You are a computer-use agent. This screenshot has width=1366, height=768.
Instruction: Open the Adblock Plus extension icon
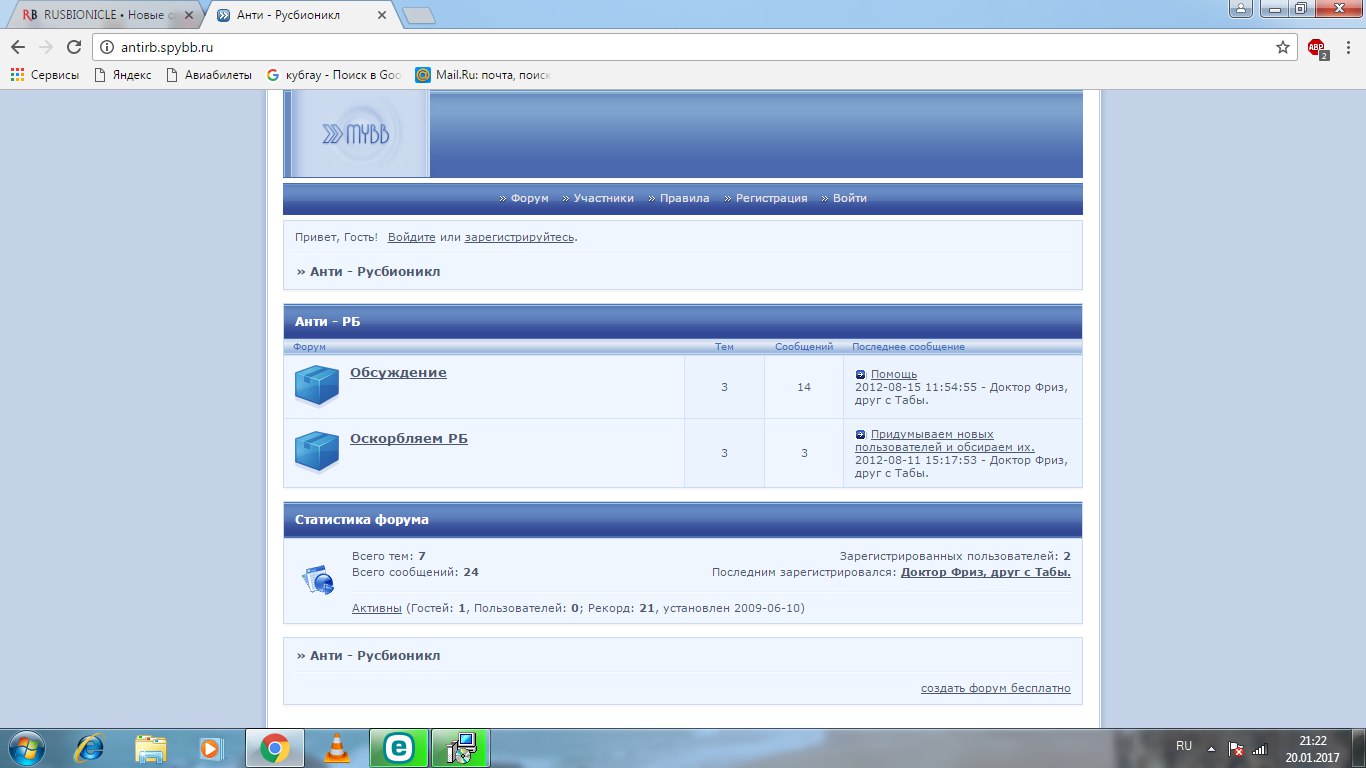click(1317, 48)
